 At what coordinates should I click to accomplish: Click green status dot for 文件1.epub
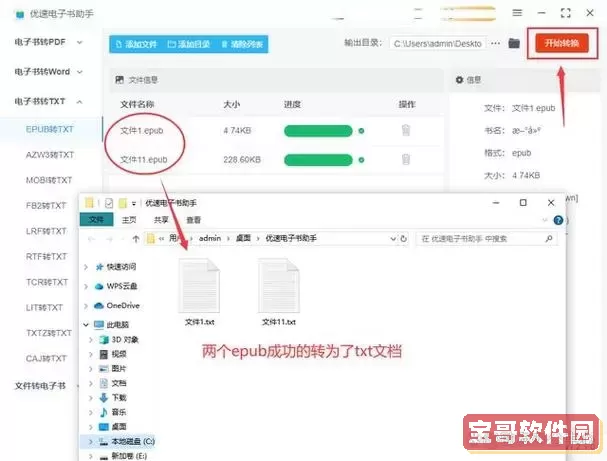361,131
